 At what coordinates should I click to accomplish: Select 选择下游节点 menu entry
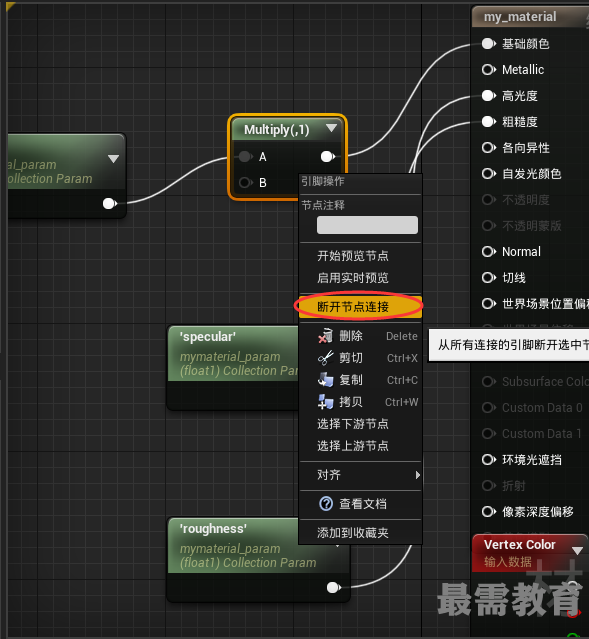click(360, 424)
